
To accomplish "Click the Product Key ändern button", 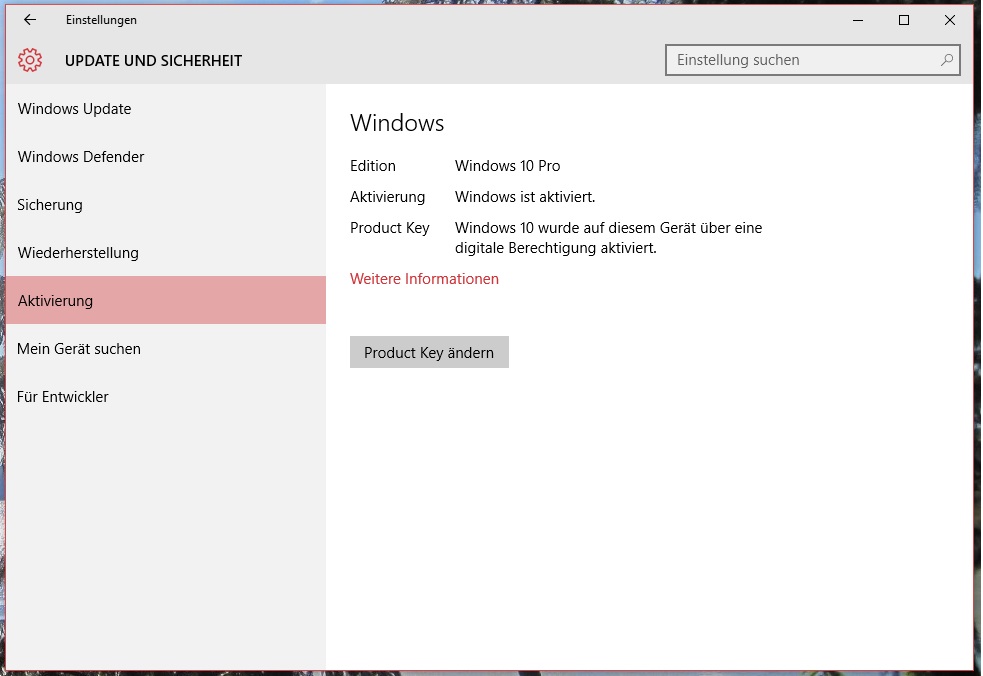I will click(429, 352).
